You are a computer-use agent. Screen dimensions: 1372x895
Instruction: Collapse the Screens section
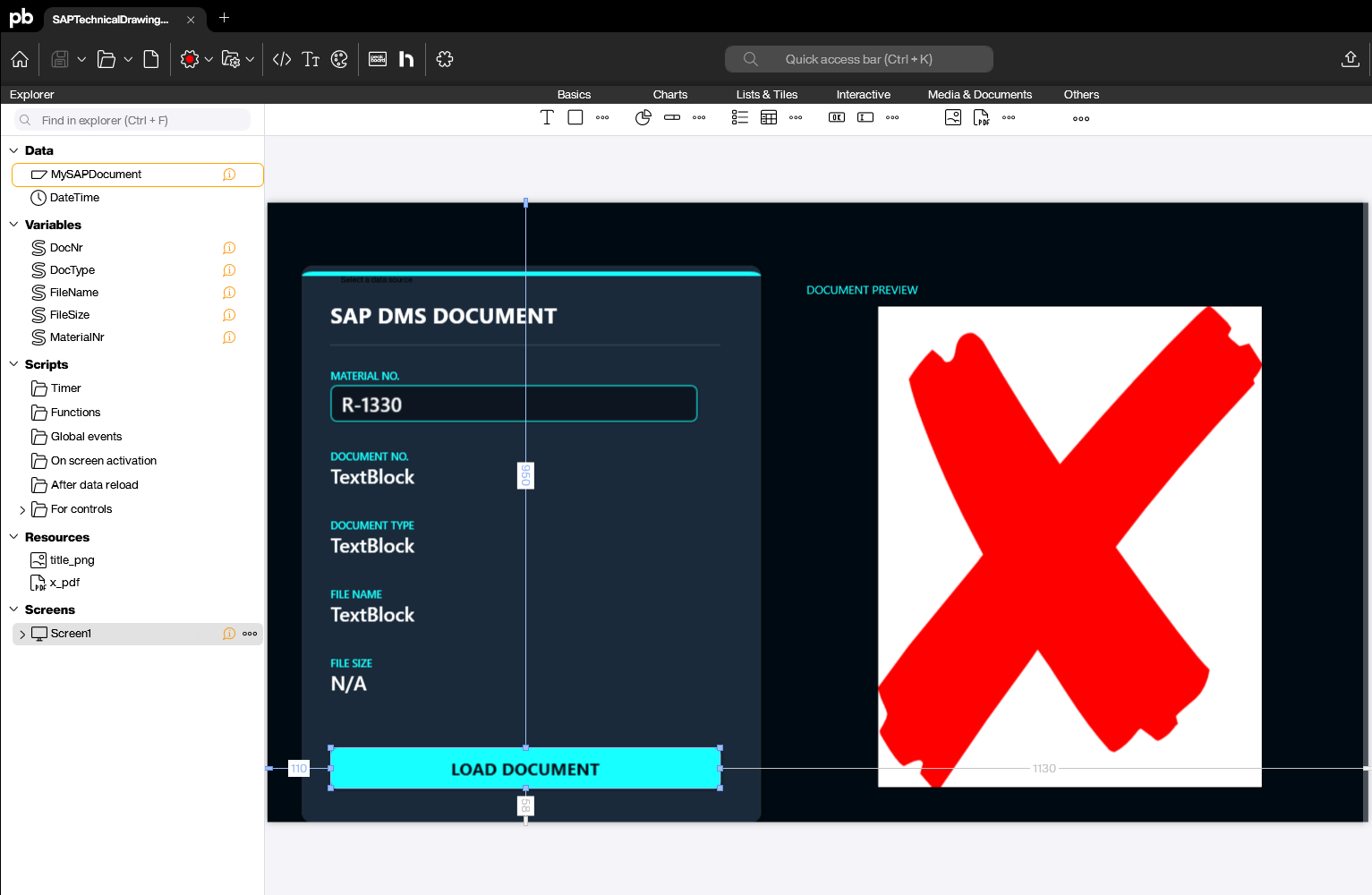[x=13, y=609]
